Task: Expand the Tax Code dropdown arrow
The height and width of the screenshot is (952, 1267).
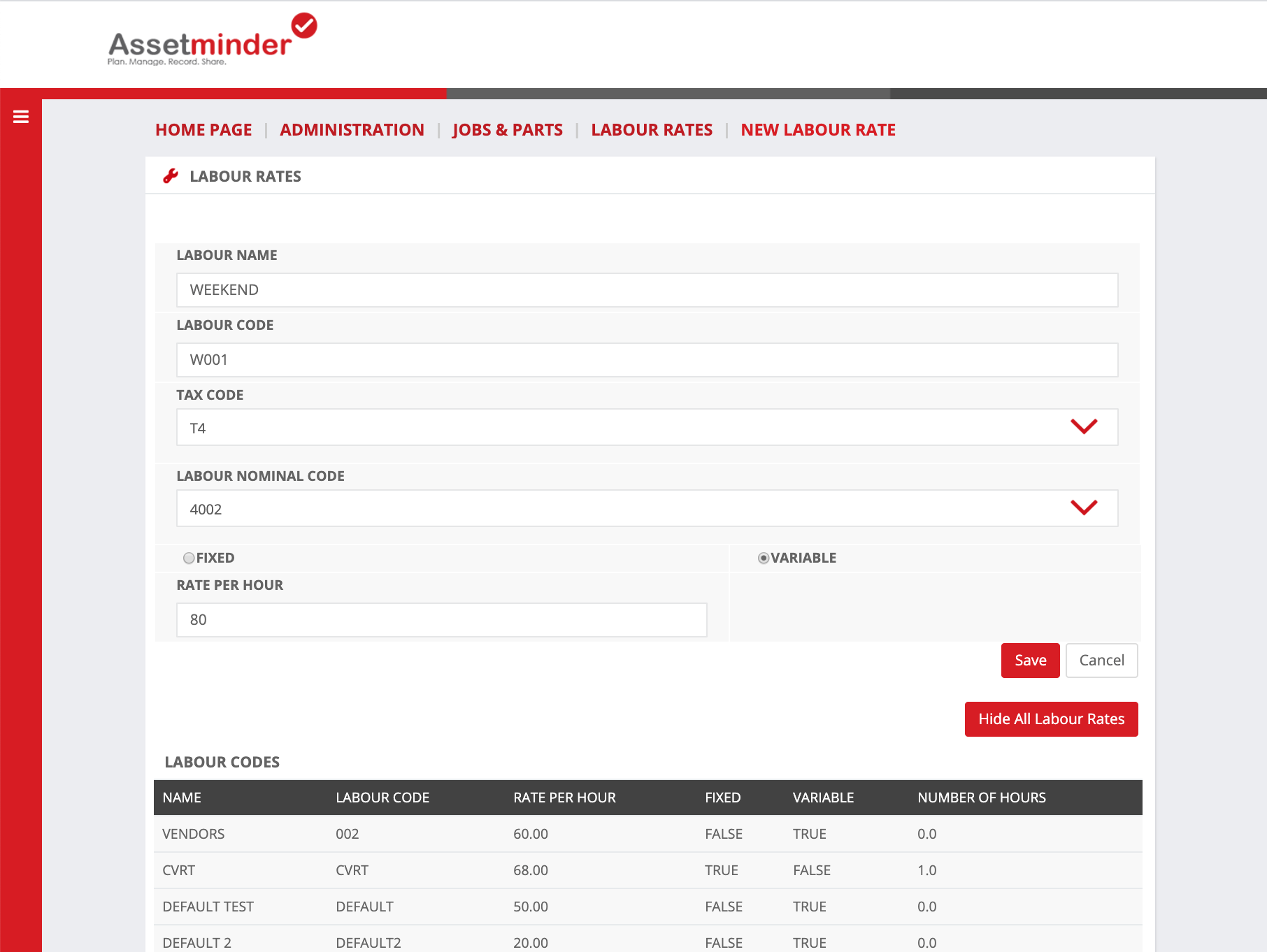Action: [x=1084, y=427]
